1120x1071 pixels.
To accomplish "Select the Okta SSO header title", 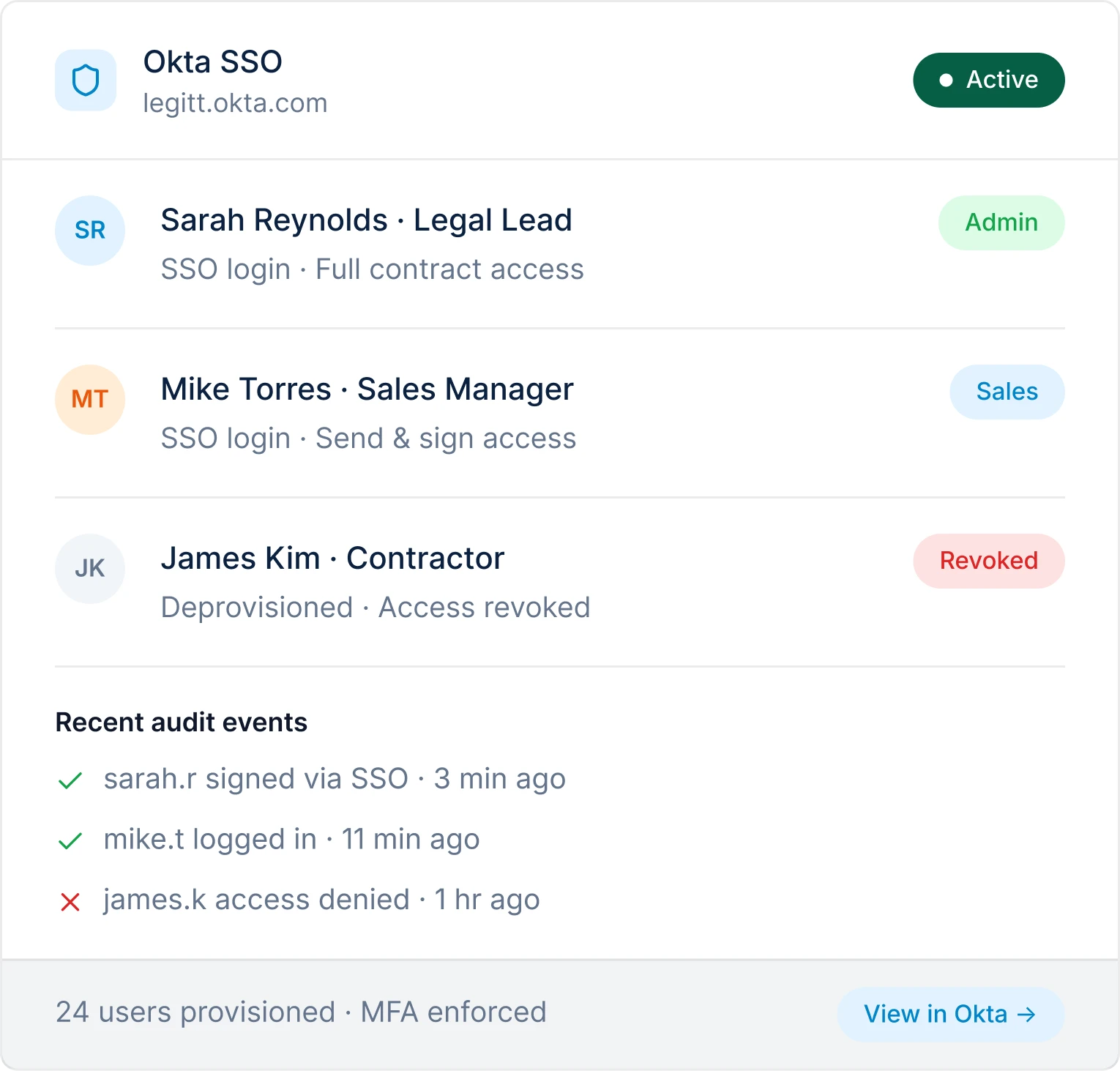I will tap(213, 61).
